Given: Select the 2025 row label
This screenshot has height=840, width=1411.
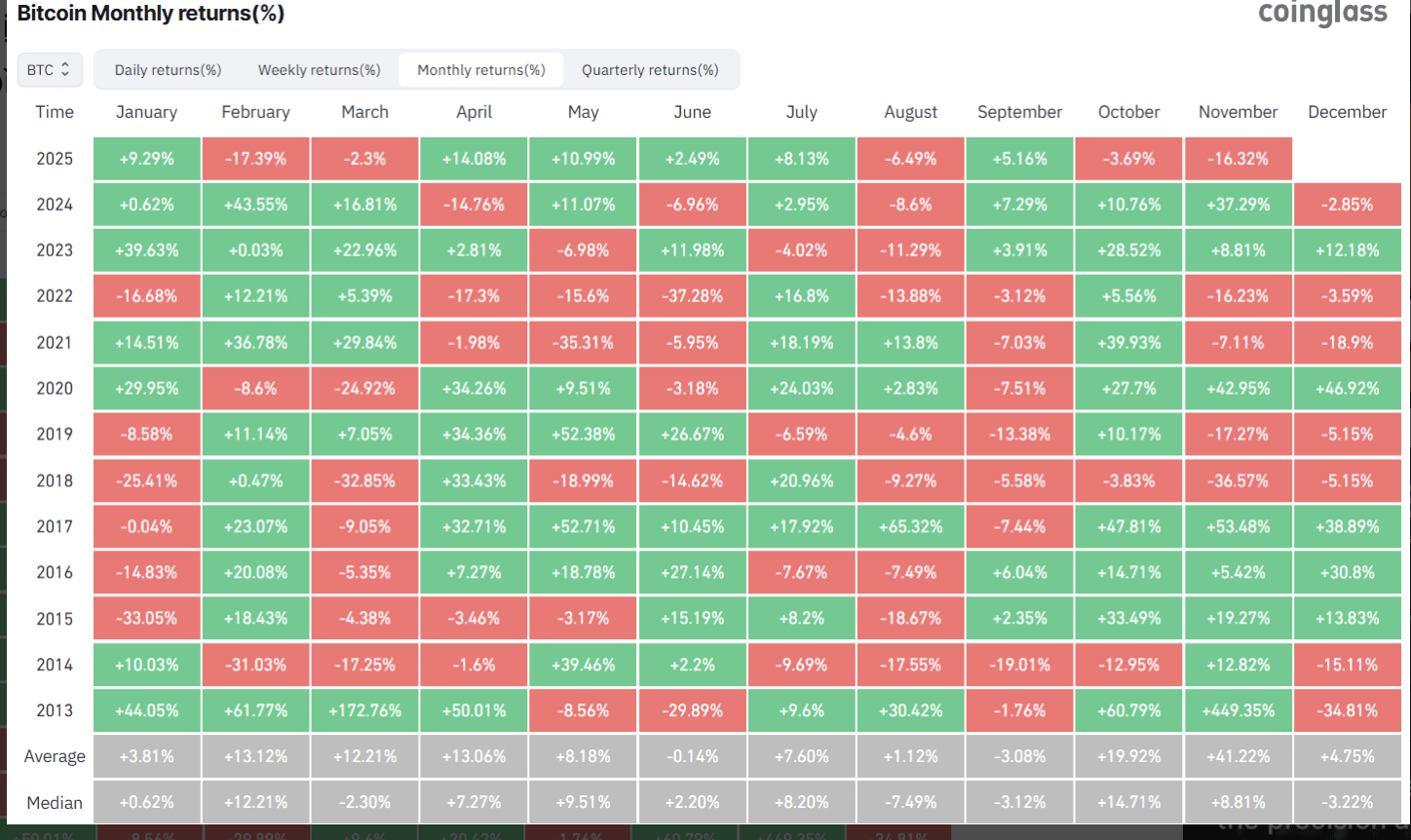Looking at the screenshot, I should point(55,159).
